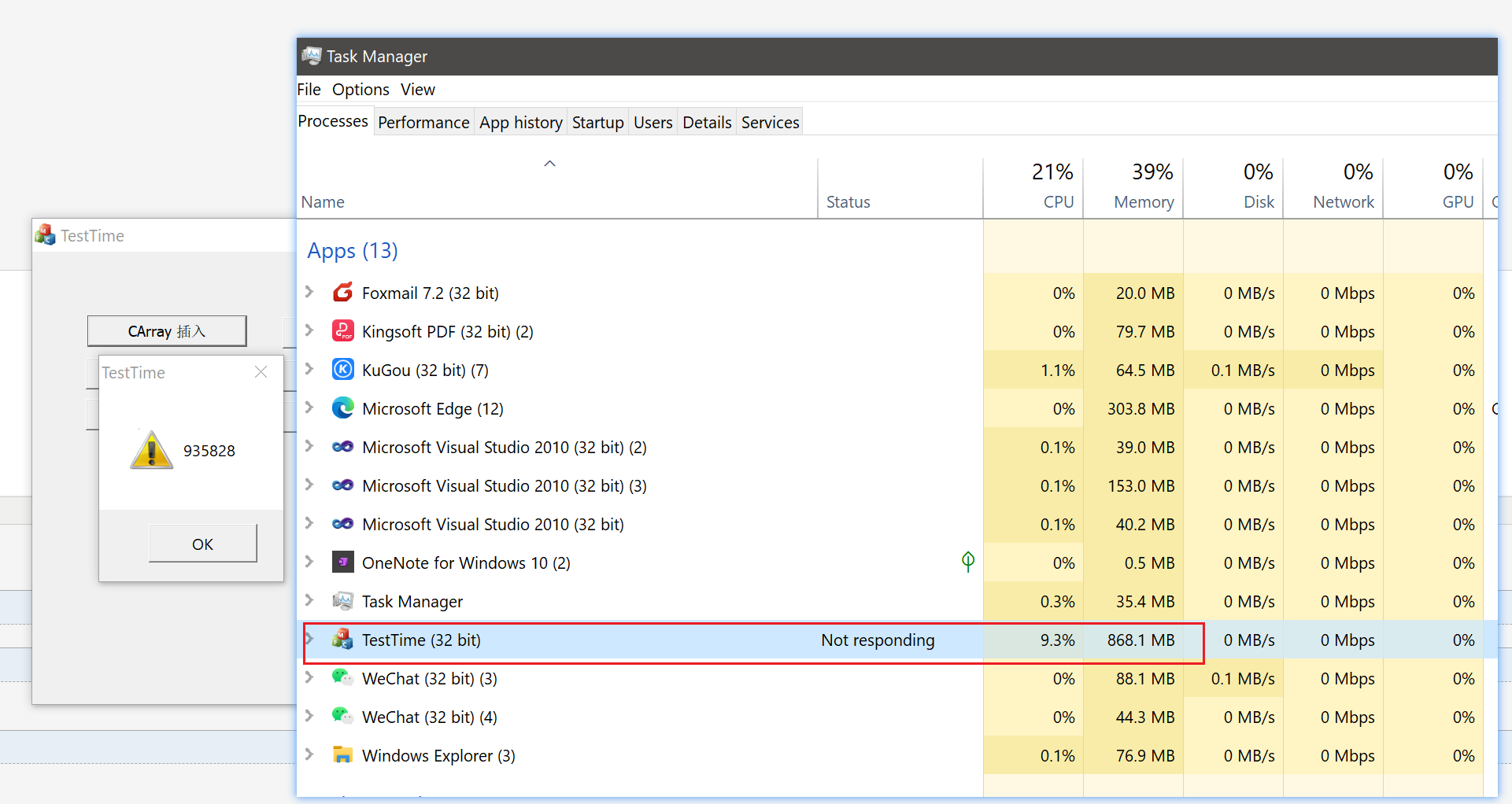Click the KuGou app icon
Image resolution: width=1512 pixels, height=804 pixels.
click(342, 370)
